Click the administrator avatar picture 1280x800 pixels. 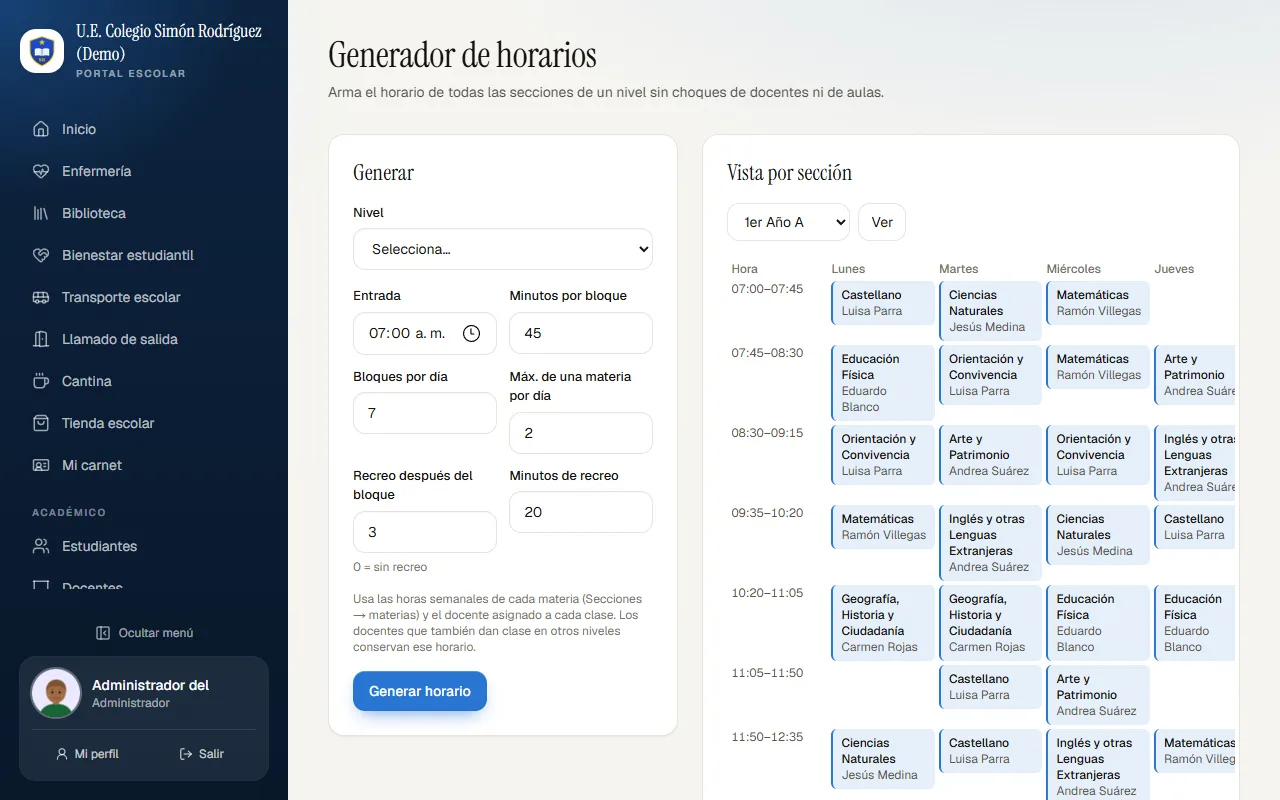coord(56,693)
